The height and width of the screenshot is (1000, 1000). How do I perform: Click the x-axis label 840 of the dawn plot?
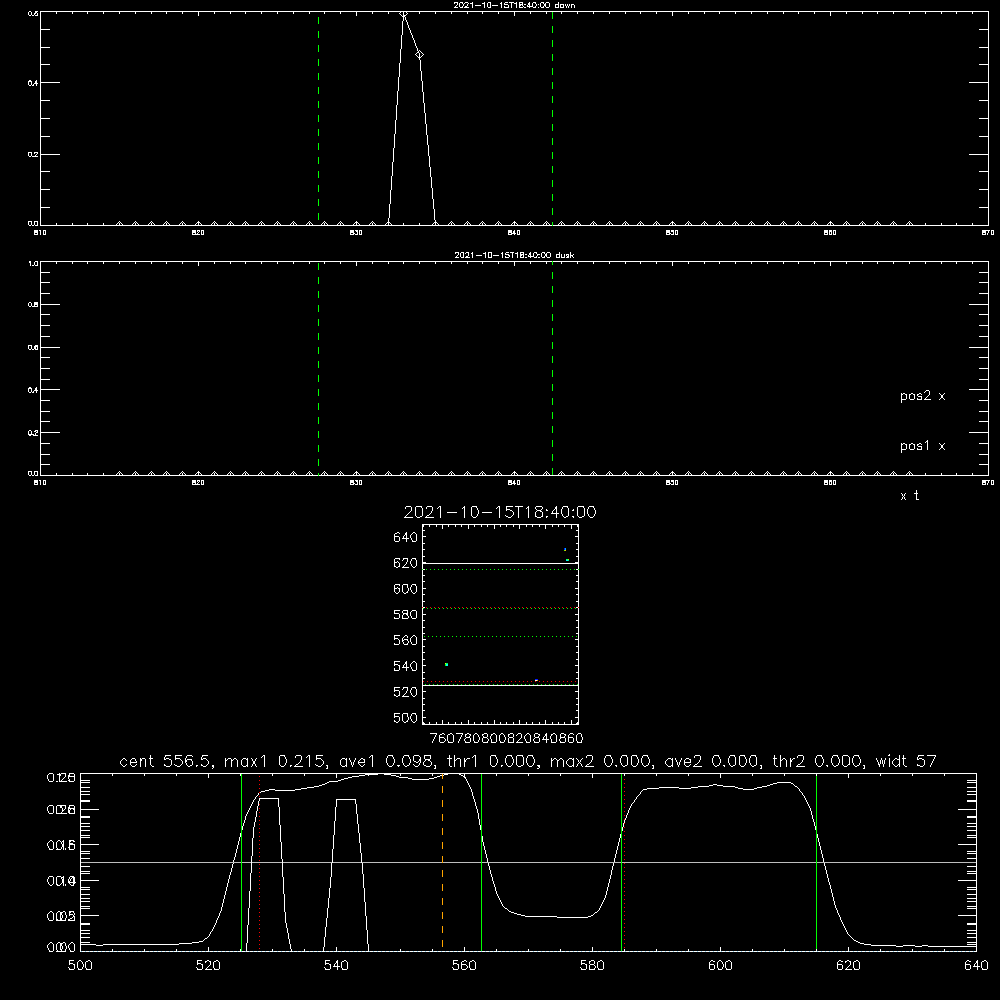(514, 233)
